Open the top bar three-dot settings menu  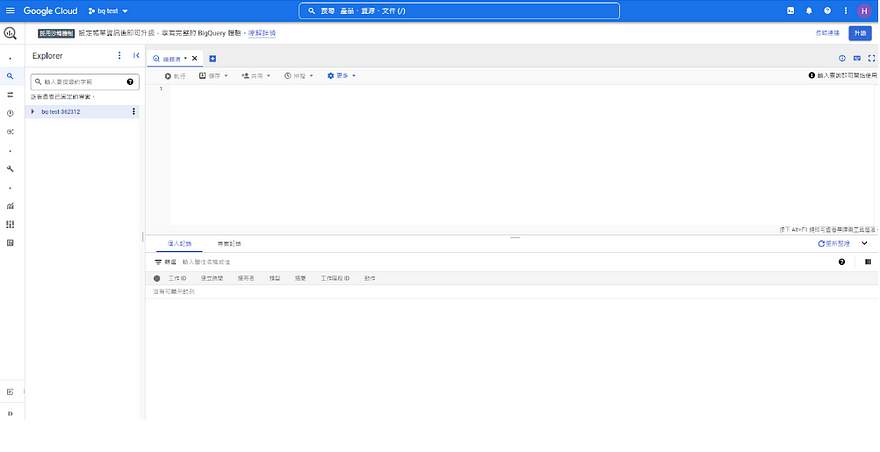tap(846, 11)
